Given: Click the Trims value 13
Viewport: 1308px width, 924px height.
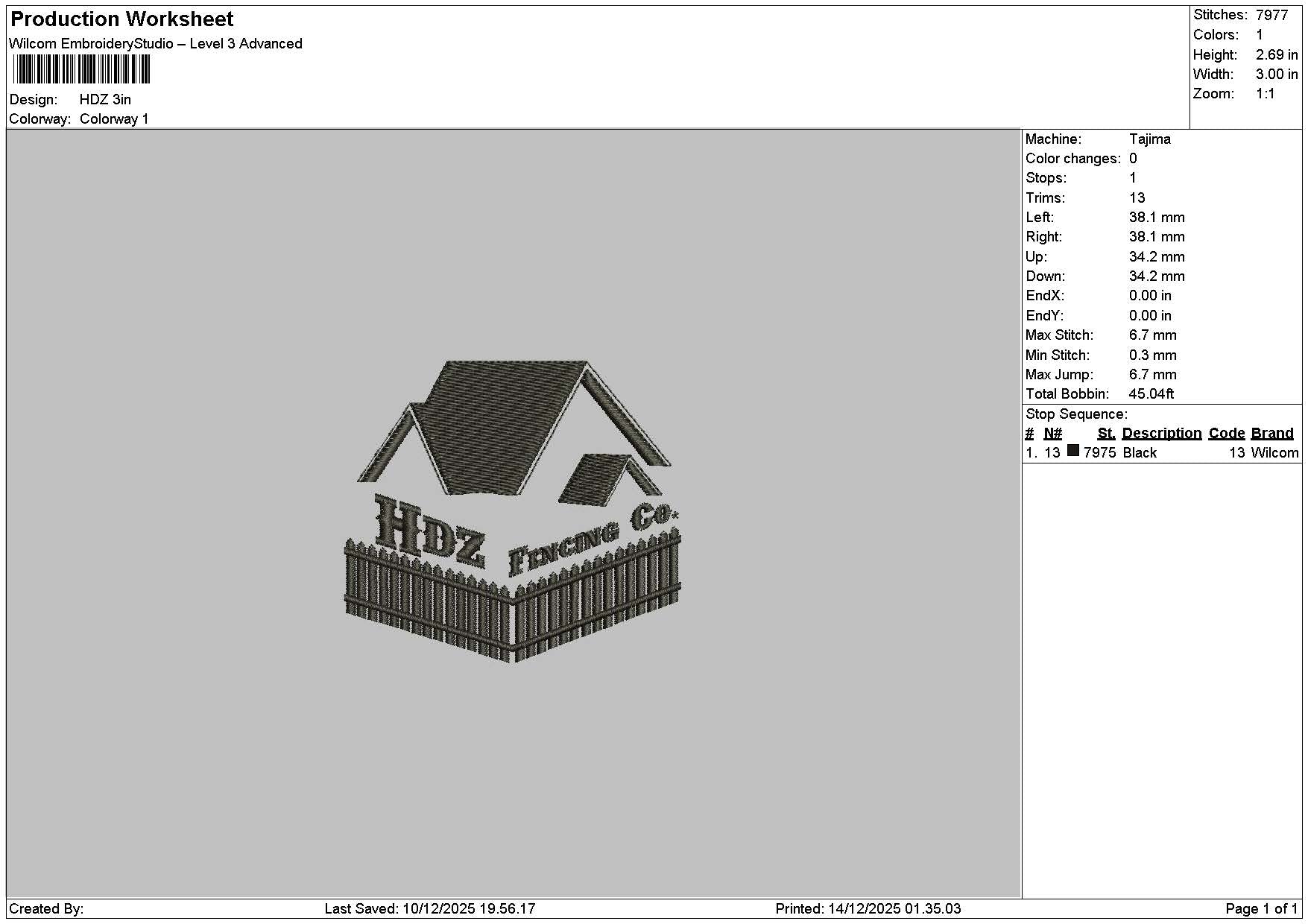Looking at the screenshot, I should [x=1137, y=198].
